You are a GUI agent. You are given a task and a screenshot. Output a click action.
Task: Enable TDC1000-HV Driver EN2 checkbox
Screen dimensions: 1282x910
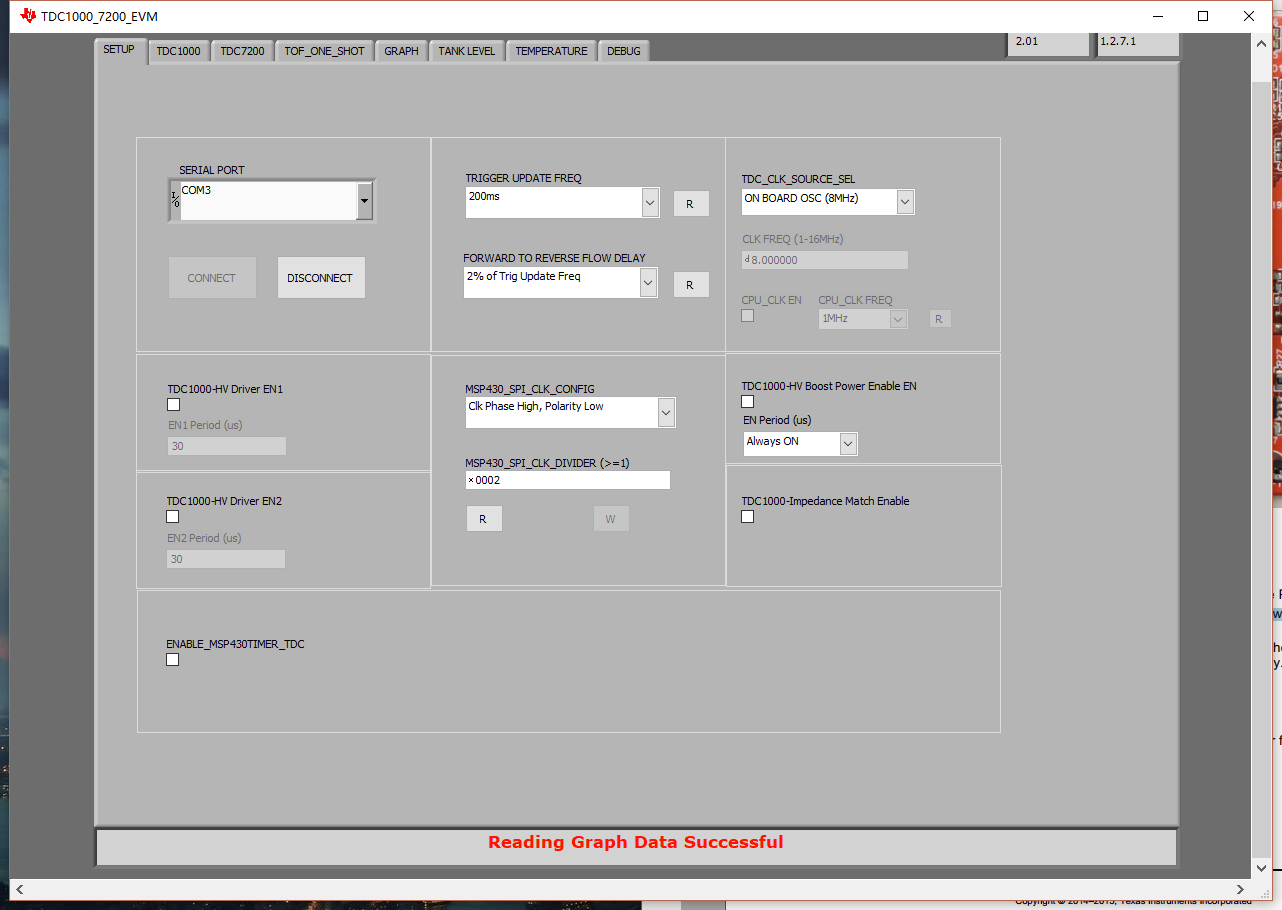click(x=173, y=517)
